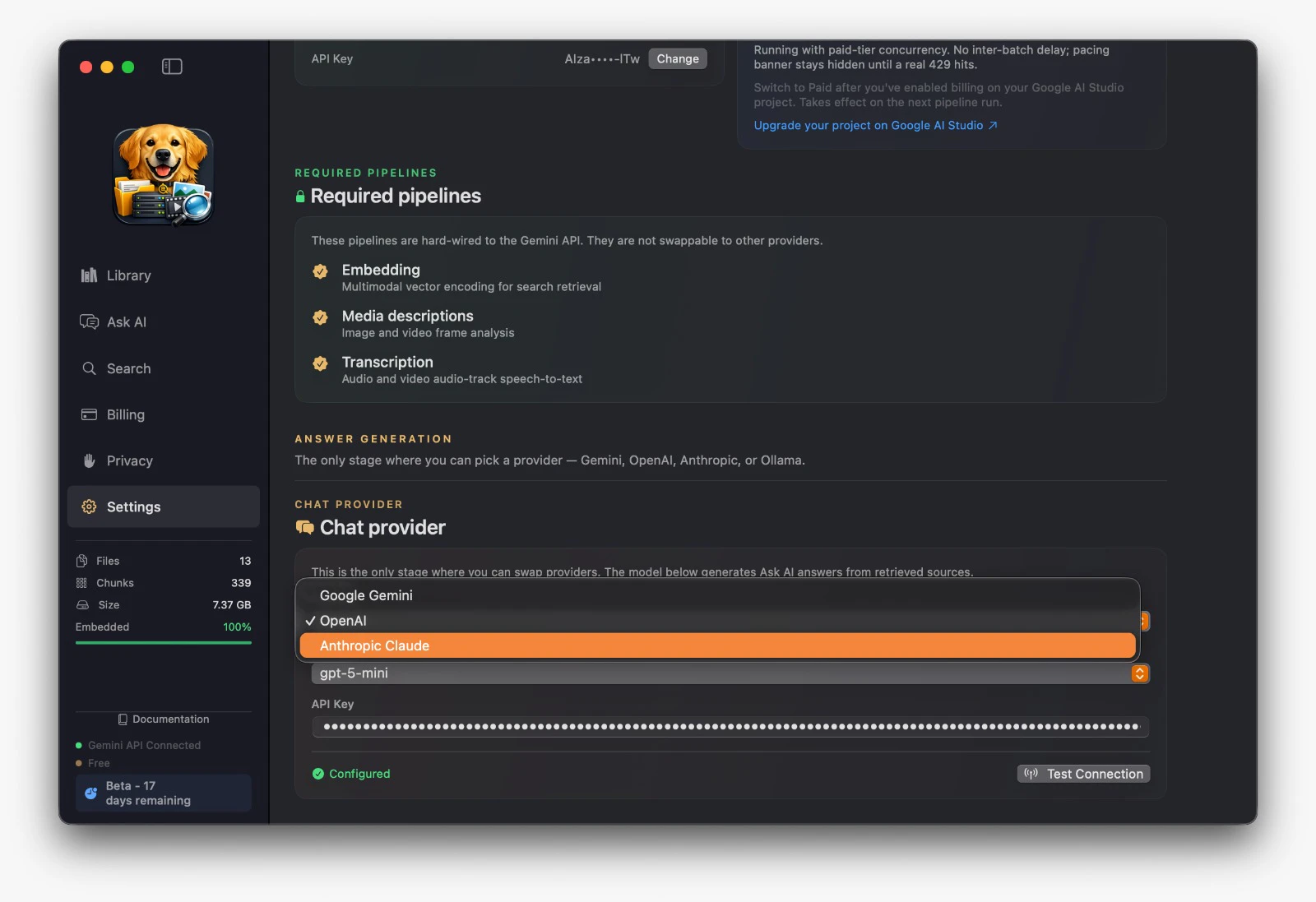The image size is (1316, 902).
Task: Click the Embedding verified badge icon
Action: 321,271
